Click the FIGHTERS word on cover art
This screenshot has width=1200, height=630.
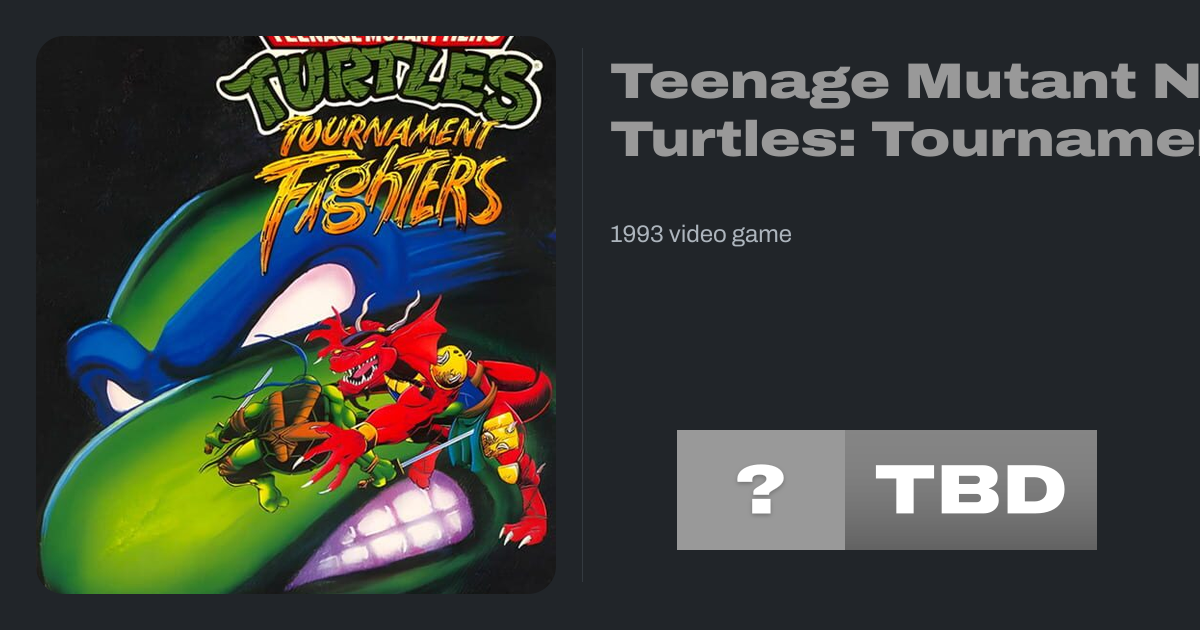pyautogui.click(x=380, y=200)
